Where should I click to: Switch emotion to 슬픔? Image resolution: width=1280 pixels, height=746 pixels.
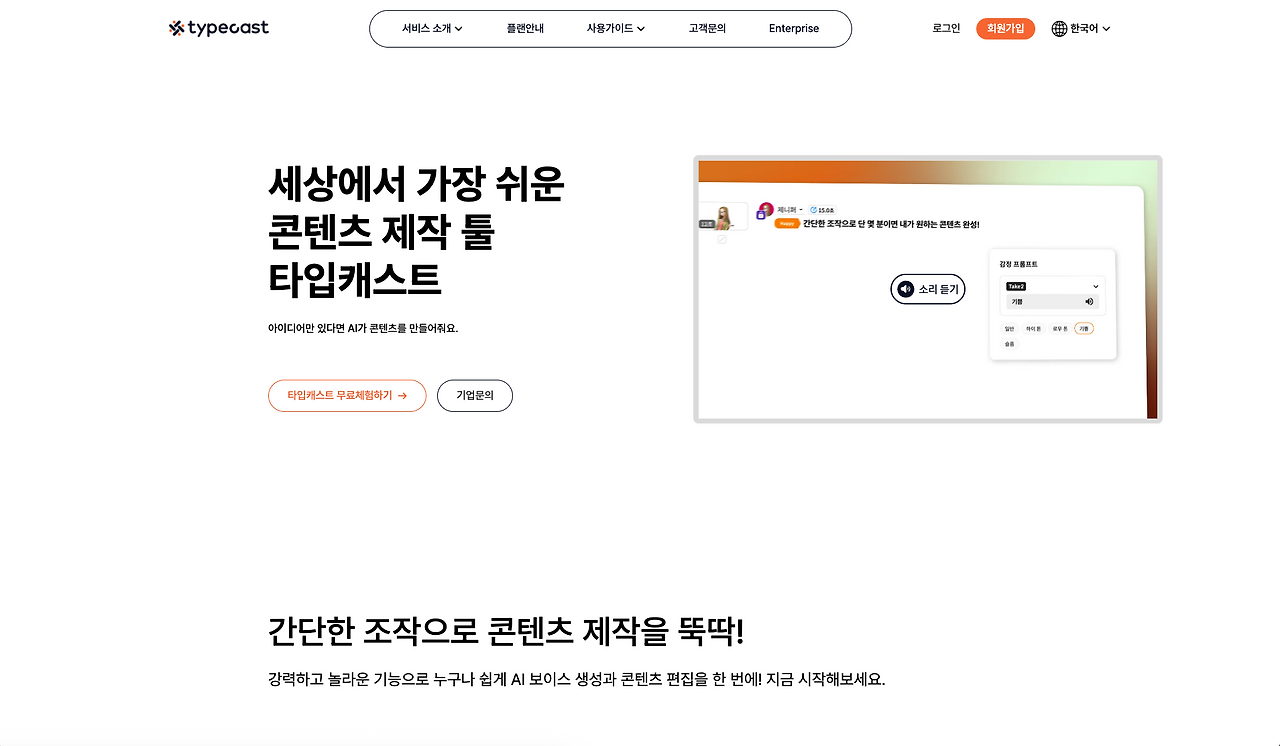coord(1009,344)
